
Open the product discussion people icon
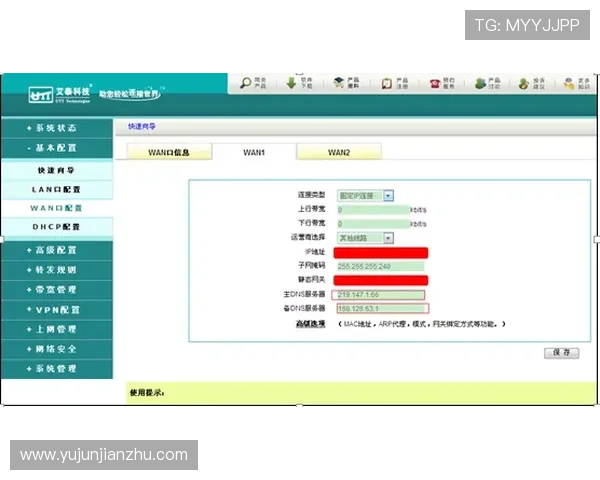point(480,83)
